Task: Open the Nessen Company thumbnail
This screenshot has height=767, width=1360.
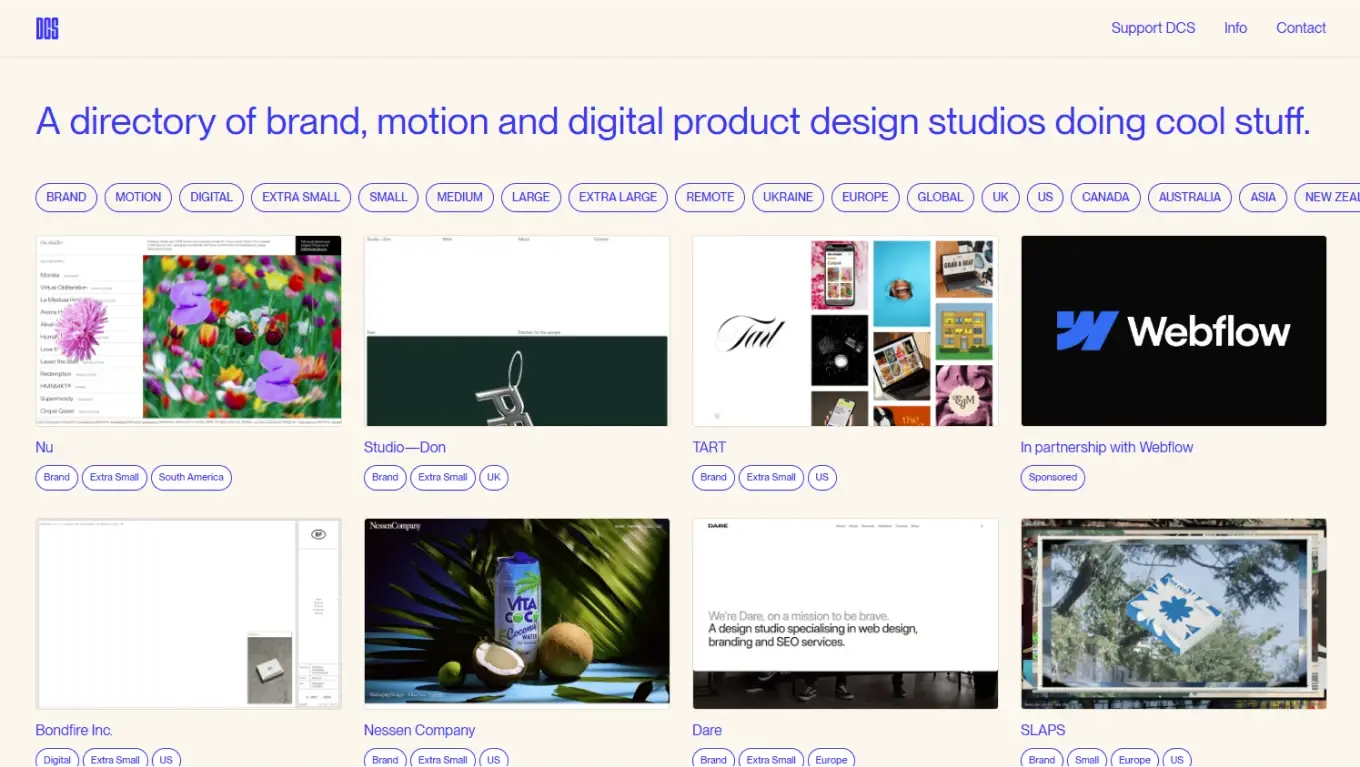Action: pyautogui.click(x=517, y=613)
